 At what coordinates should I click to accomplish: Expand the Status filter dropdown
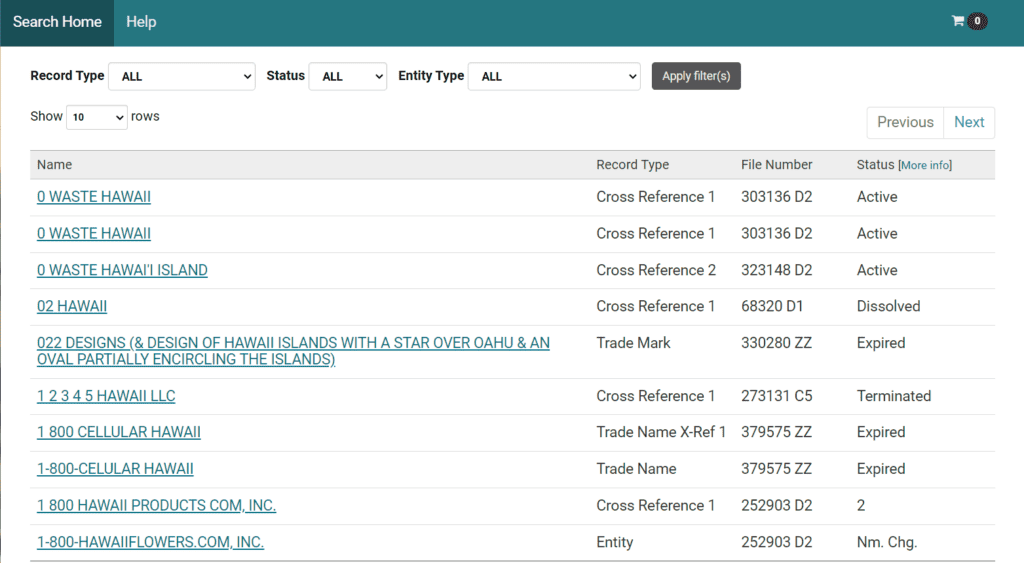347,77
